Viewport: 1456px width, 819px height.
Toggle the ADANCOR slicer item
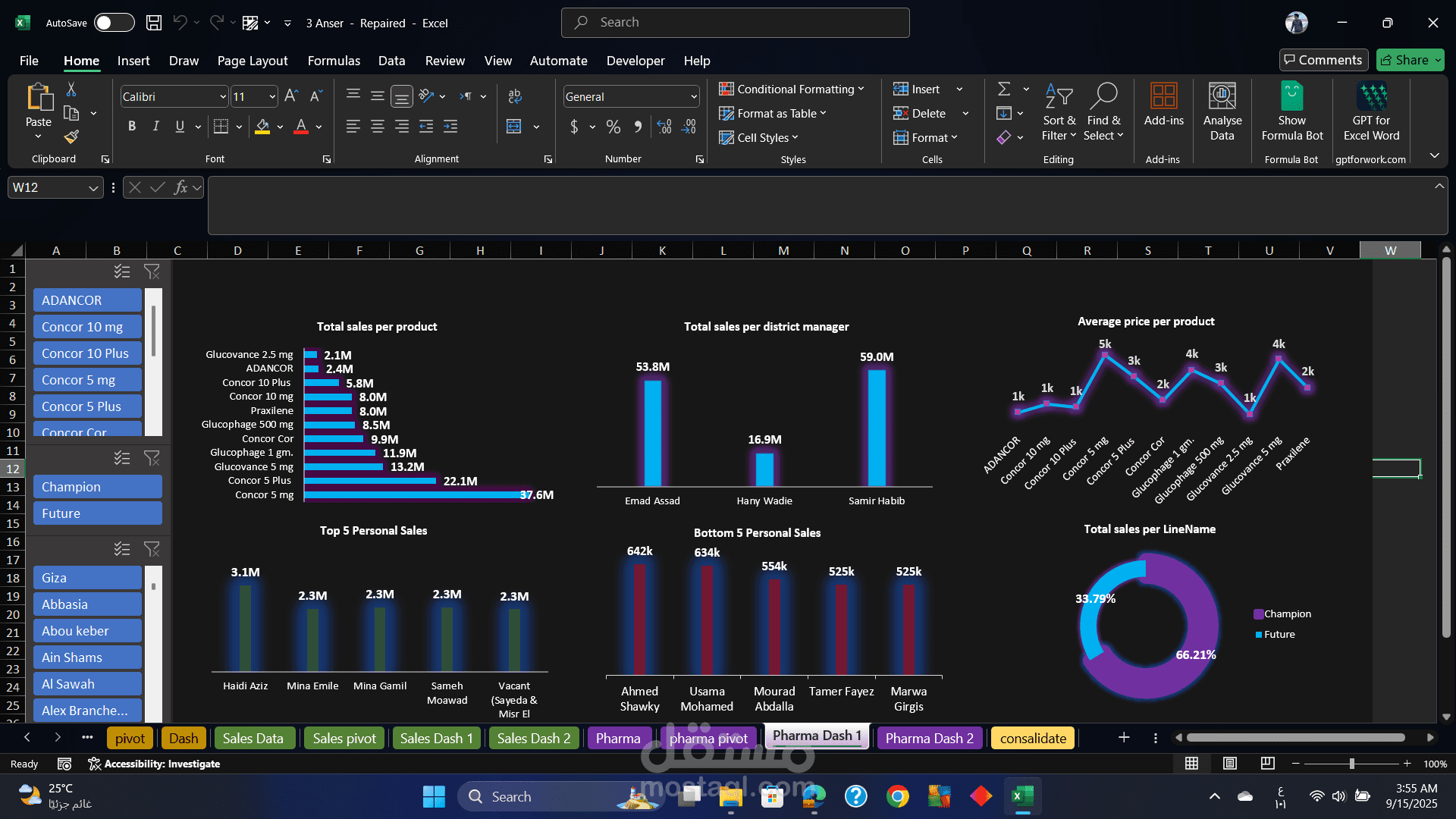click(87, 300)
